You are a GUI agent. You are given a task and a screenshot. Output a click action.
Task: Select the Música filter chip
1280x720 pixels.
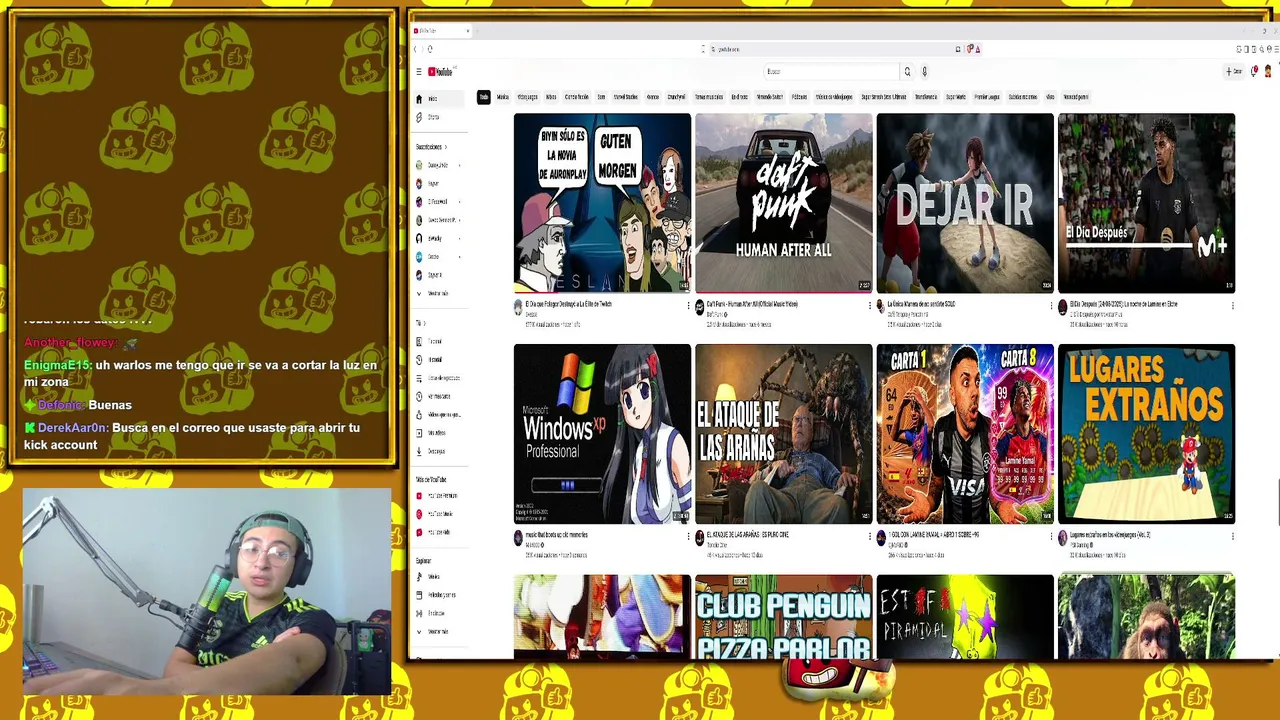click(503, 97)
